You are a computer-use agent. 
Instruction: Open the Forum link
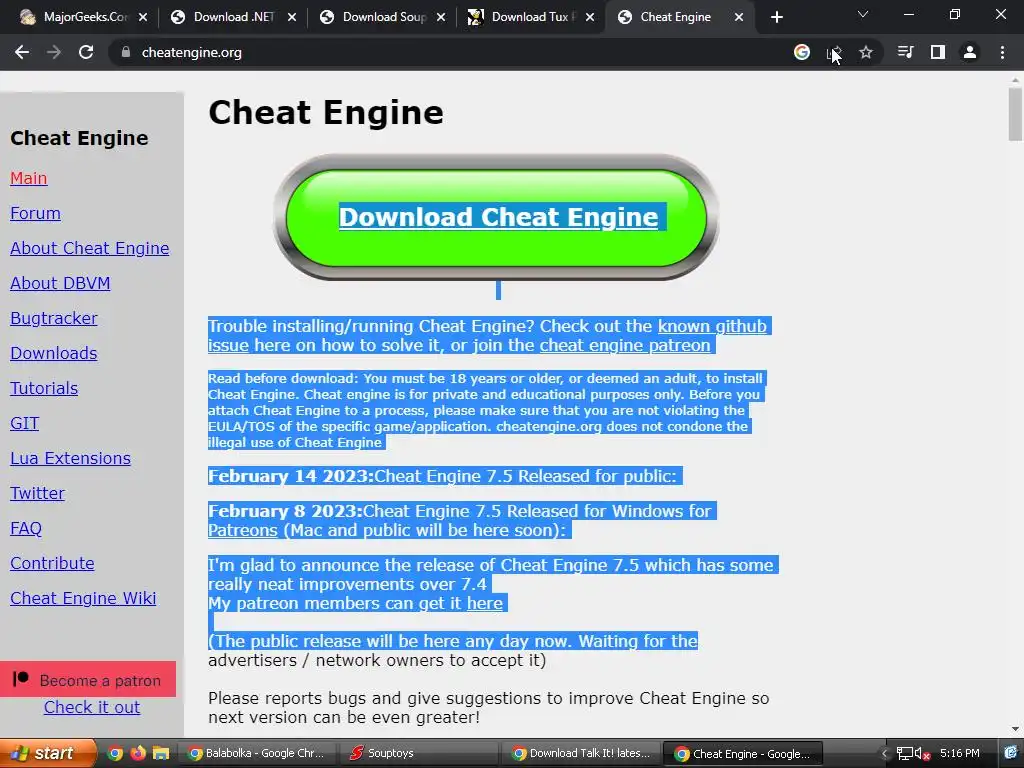point(35,213)
